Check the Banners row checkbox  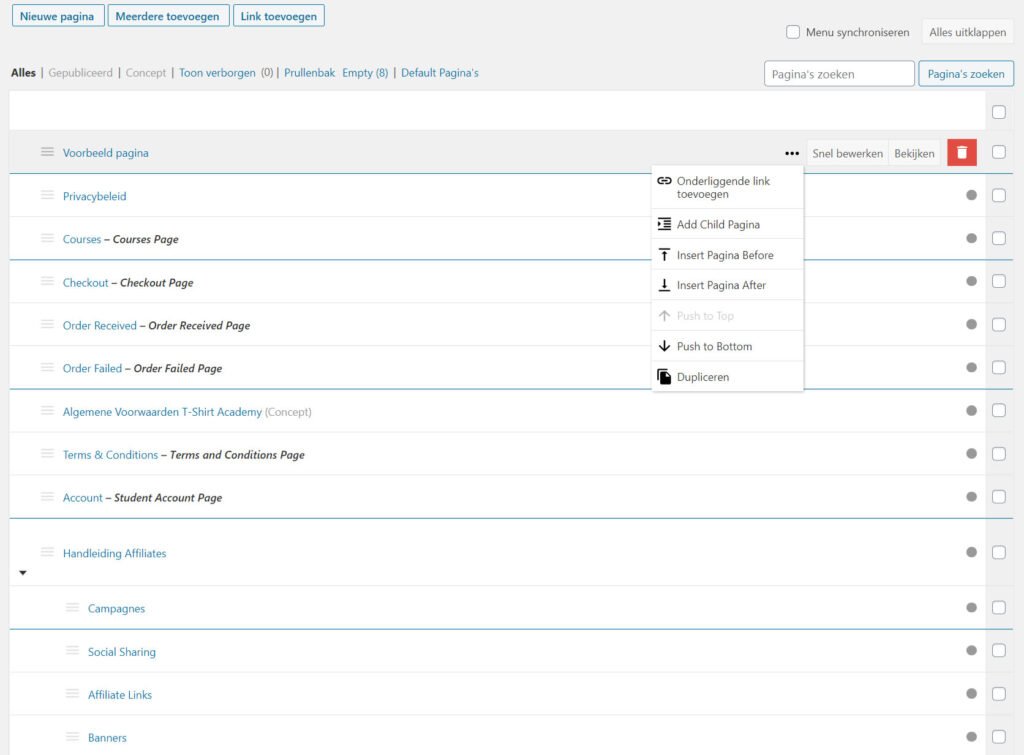click(x=999, y=737)
